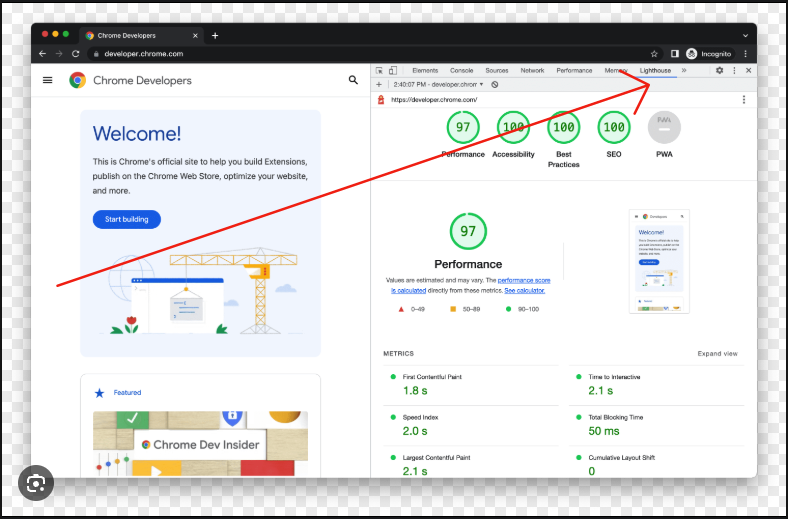Click the Featured label with star
Screen dimensions: 788x519
118,393
